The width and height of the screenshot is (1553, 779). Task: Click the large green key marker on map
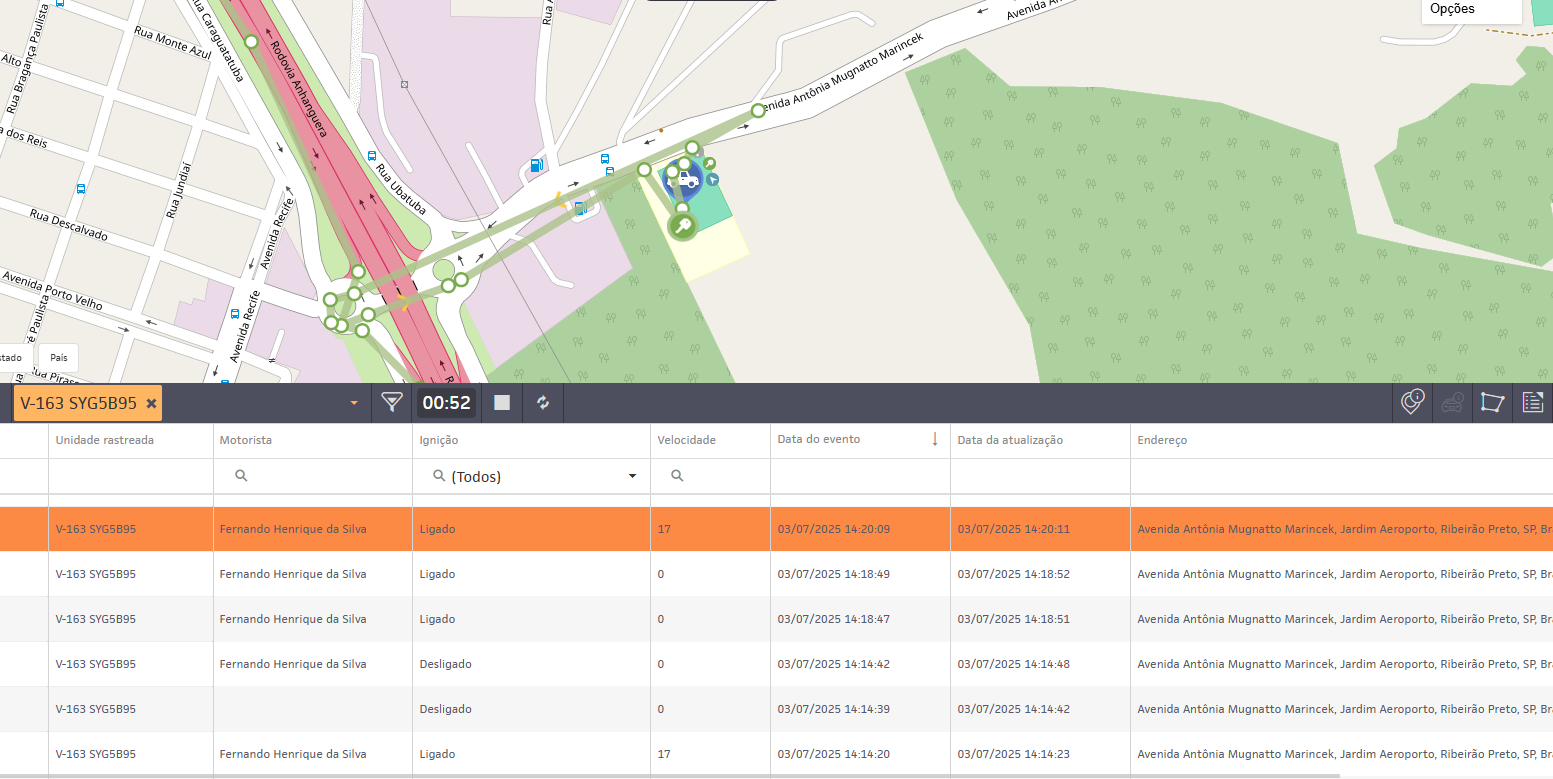tap(683, 227)
